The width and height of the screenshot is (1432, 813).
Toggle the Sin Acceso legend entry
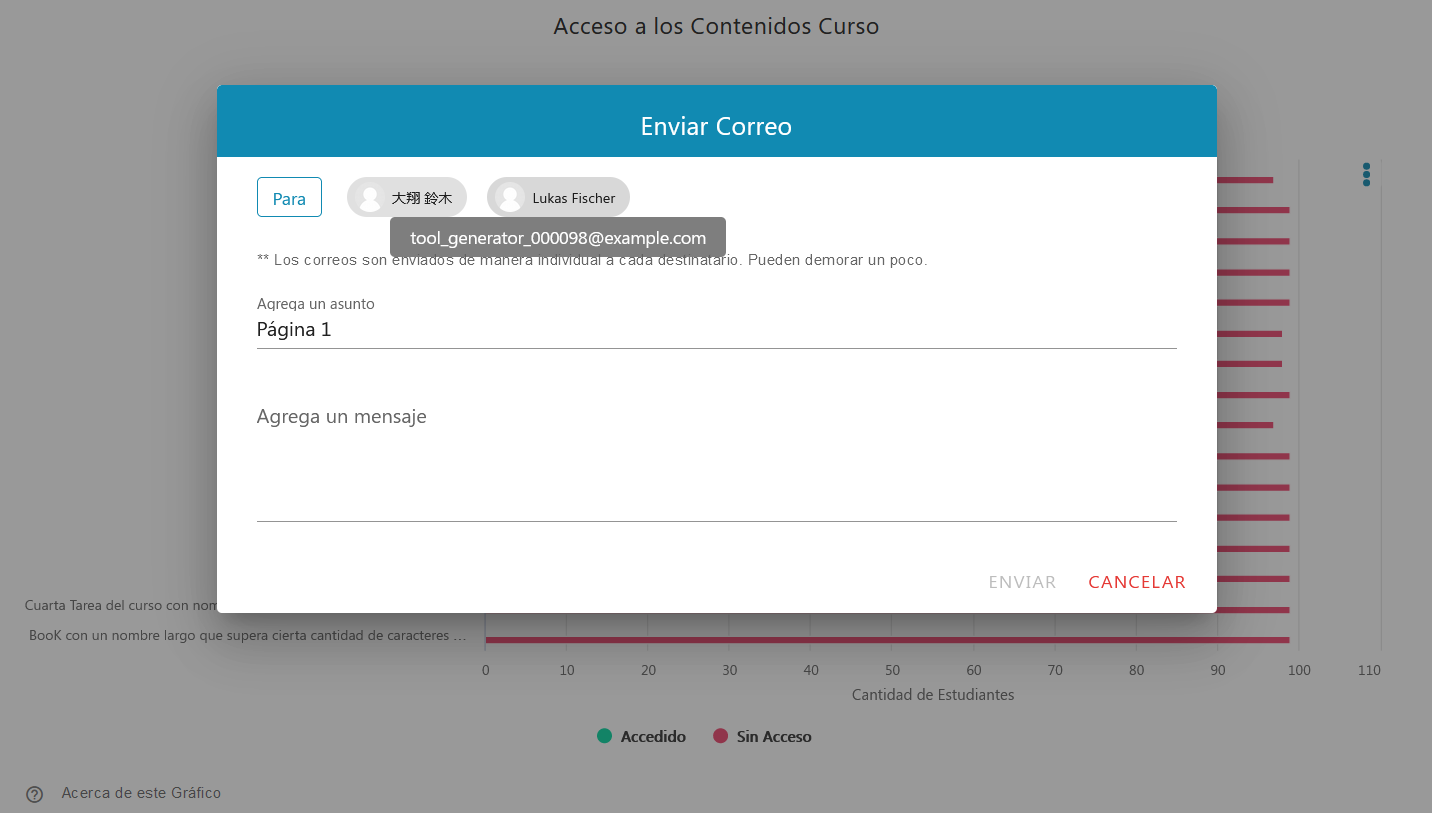click(762, 736)
